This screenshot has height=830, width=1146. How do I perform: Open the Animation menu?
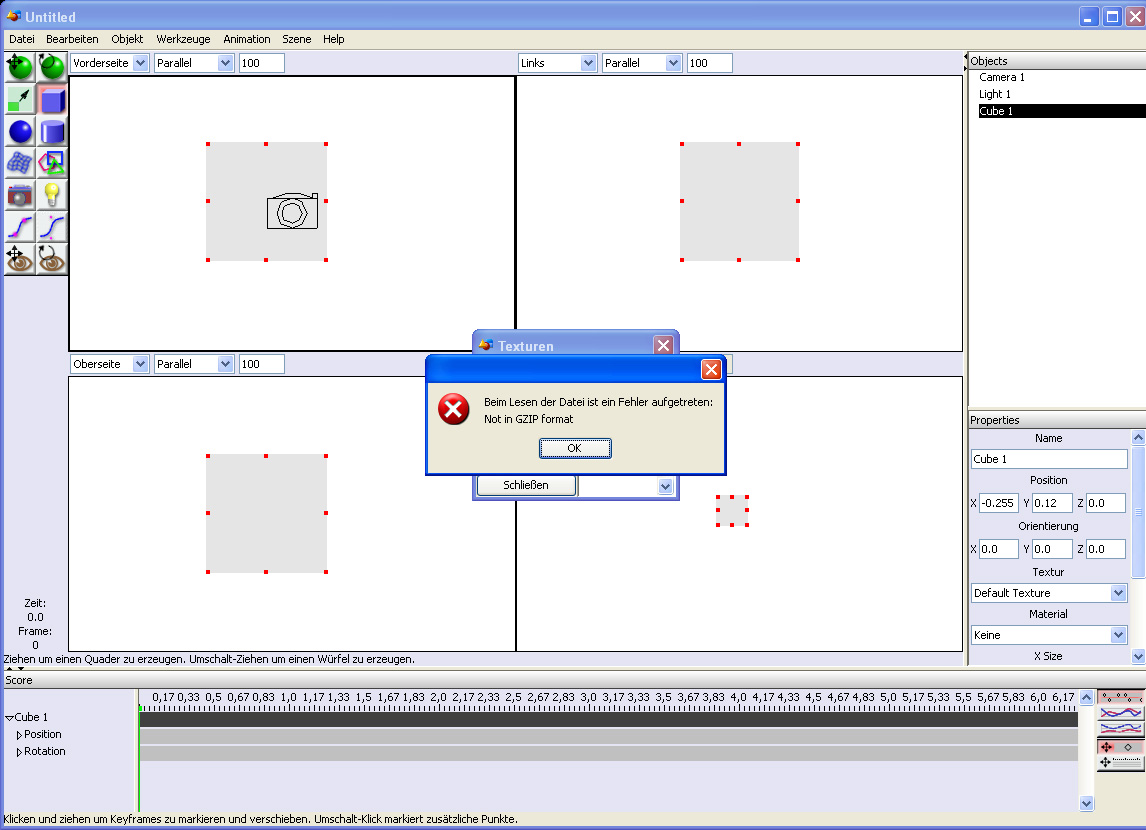point(247,39)
